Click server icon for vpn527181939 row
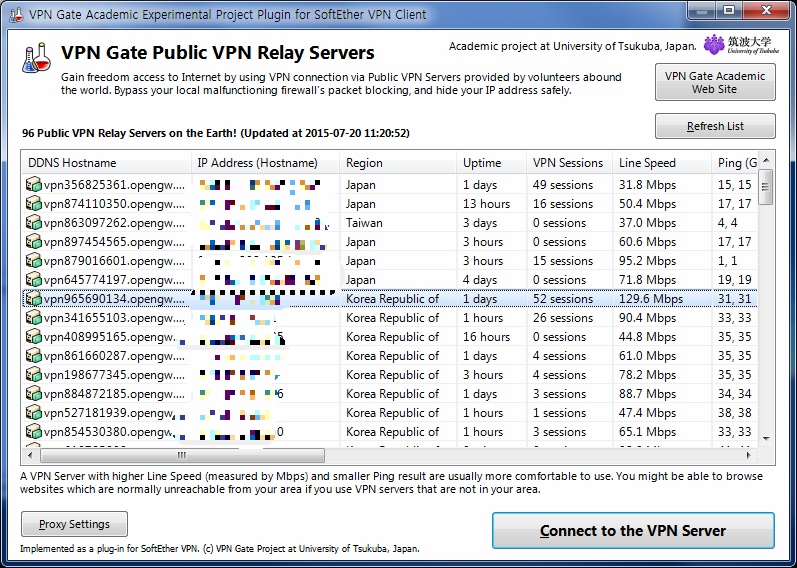This screenshot has width=797, height=568. click(x=34, y=412)
